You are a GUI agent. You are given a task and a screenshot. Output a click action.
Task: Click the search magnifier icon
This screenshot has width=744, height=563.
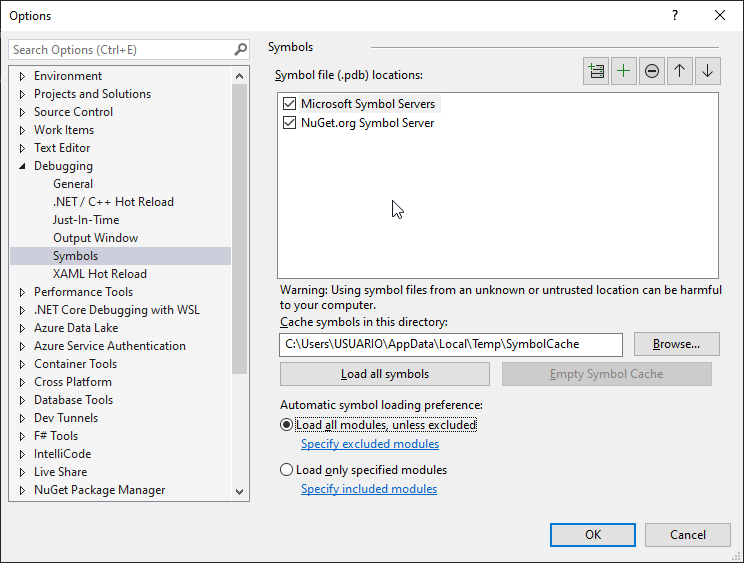point(241,49)
